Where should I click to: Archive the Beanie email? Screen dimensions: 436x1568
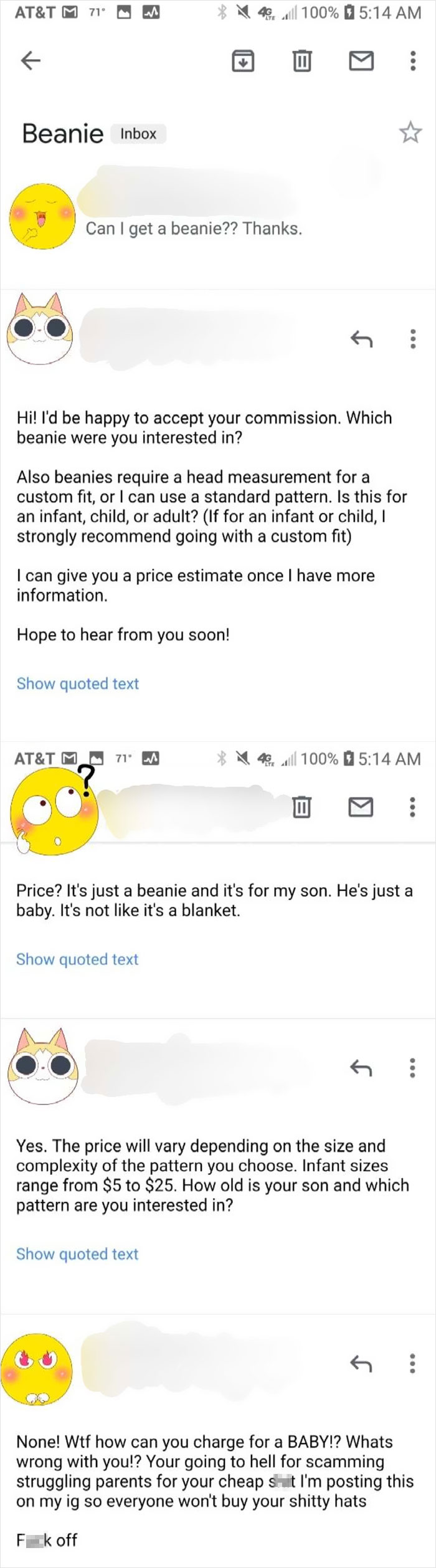click(x=242, y=60)
